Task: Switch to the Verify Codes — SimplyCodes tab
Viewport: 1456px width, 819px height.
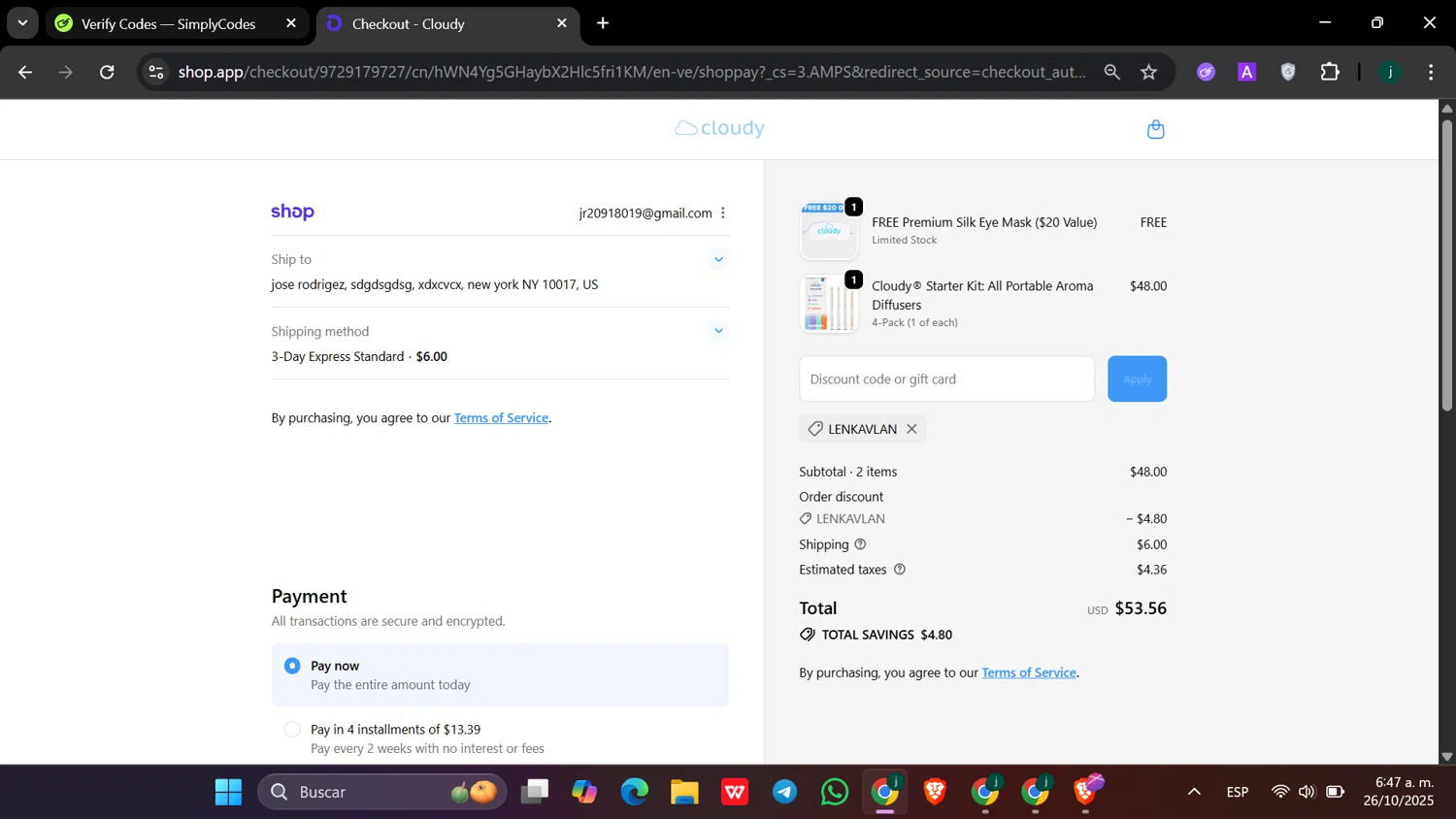Action: [178, 23]
